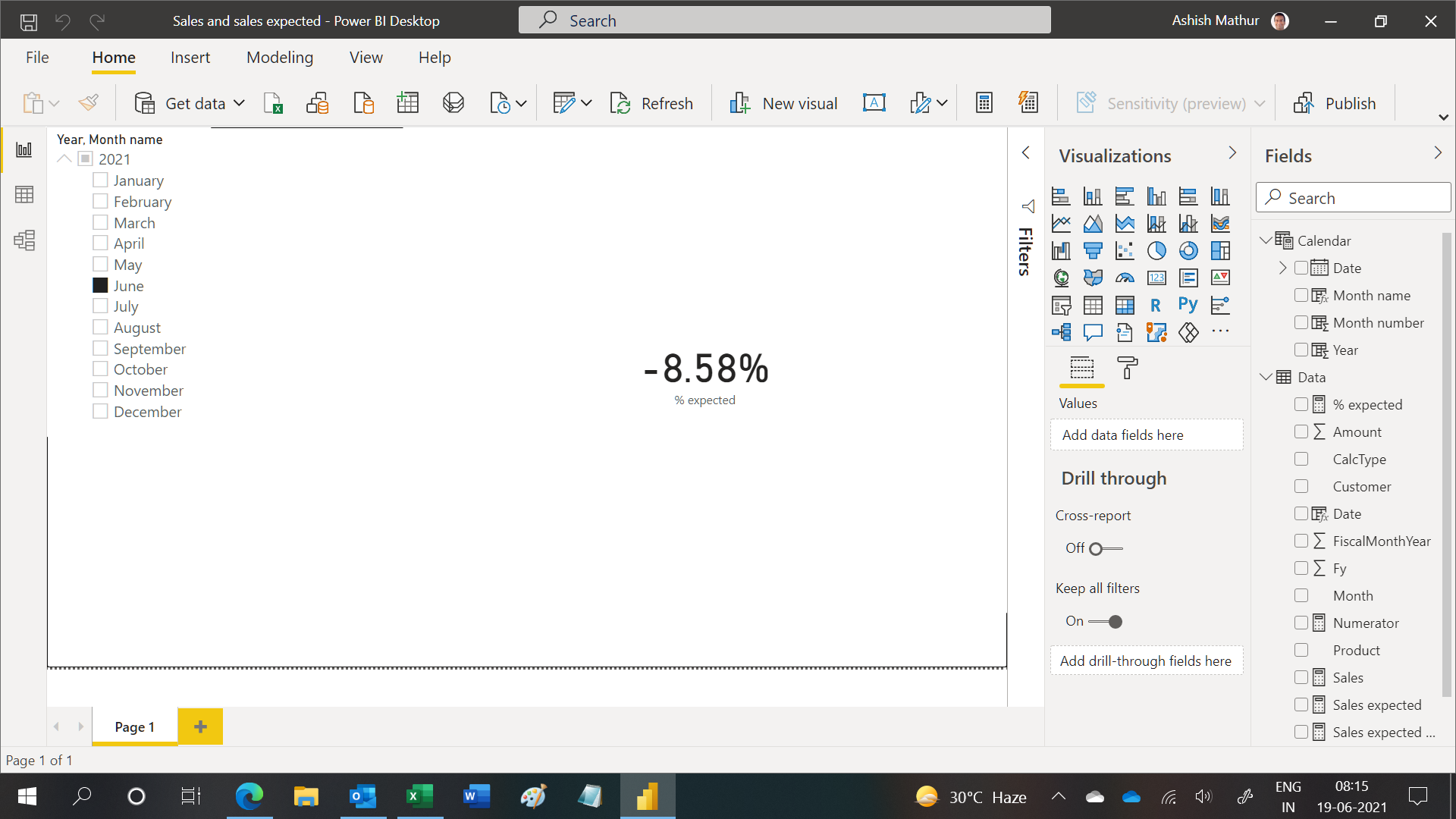
Task: Choose the Python visual icon
Action: (x=1188, y=305)
